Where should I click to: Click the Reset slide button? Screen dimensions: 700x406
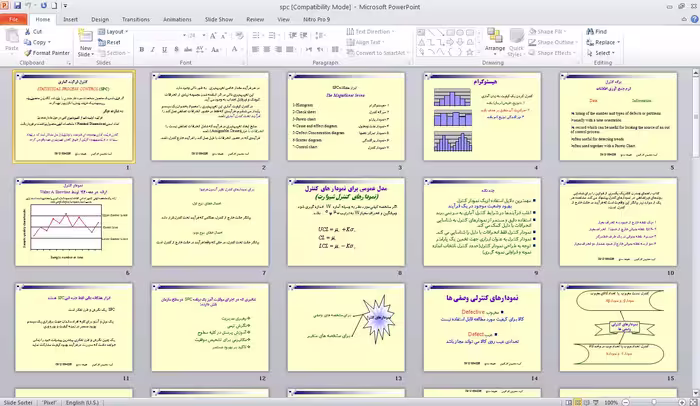click(109, 42)
